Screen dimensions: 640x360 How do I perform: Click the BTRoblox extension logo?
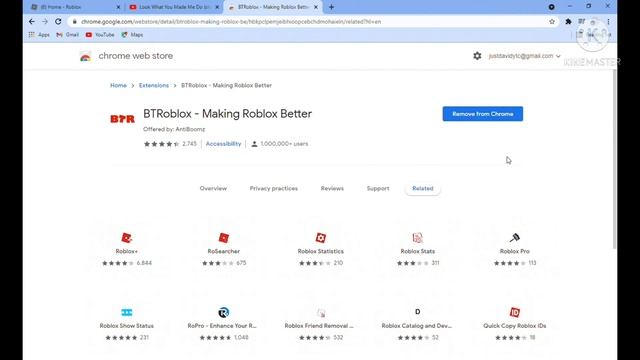(122, 119)
